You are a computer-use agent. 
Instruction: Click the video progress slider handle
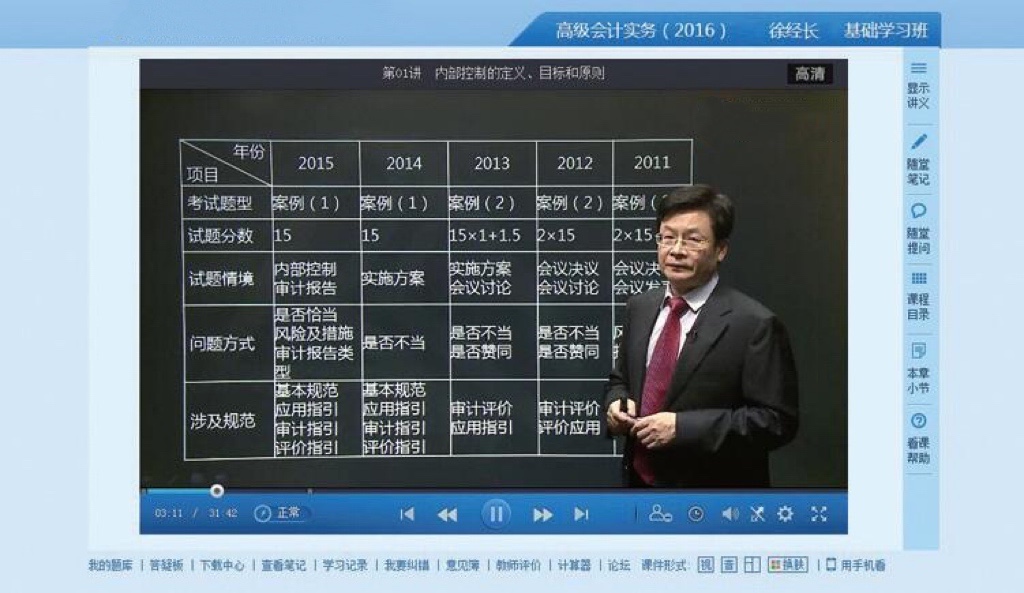217,490
